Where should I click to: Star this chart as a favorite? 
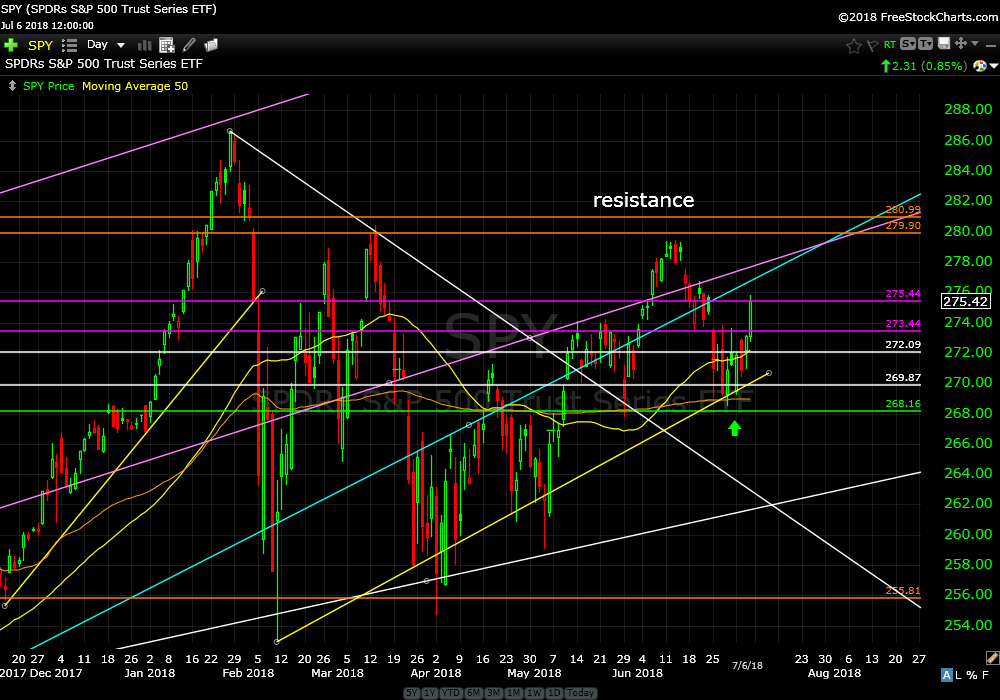click(x=853, y=45)
